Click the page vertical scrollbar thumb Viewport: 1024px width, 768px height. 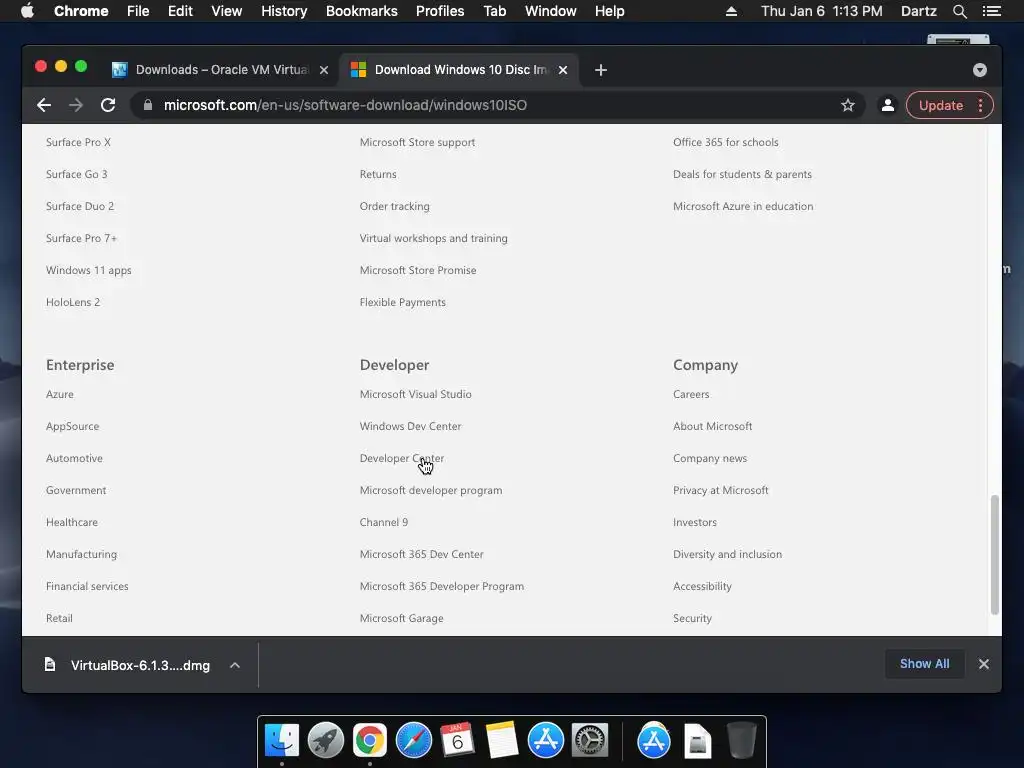pyautogui.click(x=995, y=555)
